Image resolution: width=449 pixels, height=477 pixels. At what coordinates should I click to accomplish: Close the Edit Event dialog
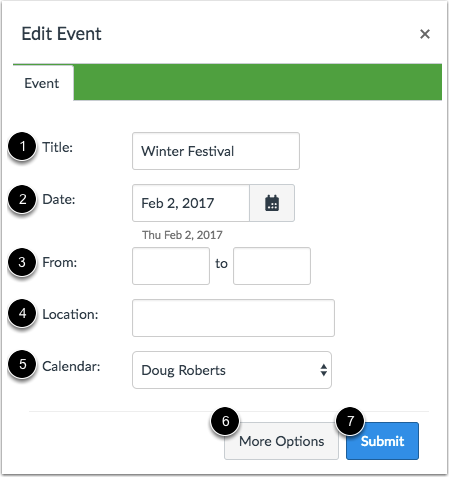(425, 34)
